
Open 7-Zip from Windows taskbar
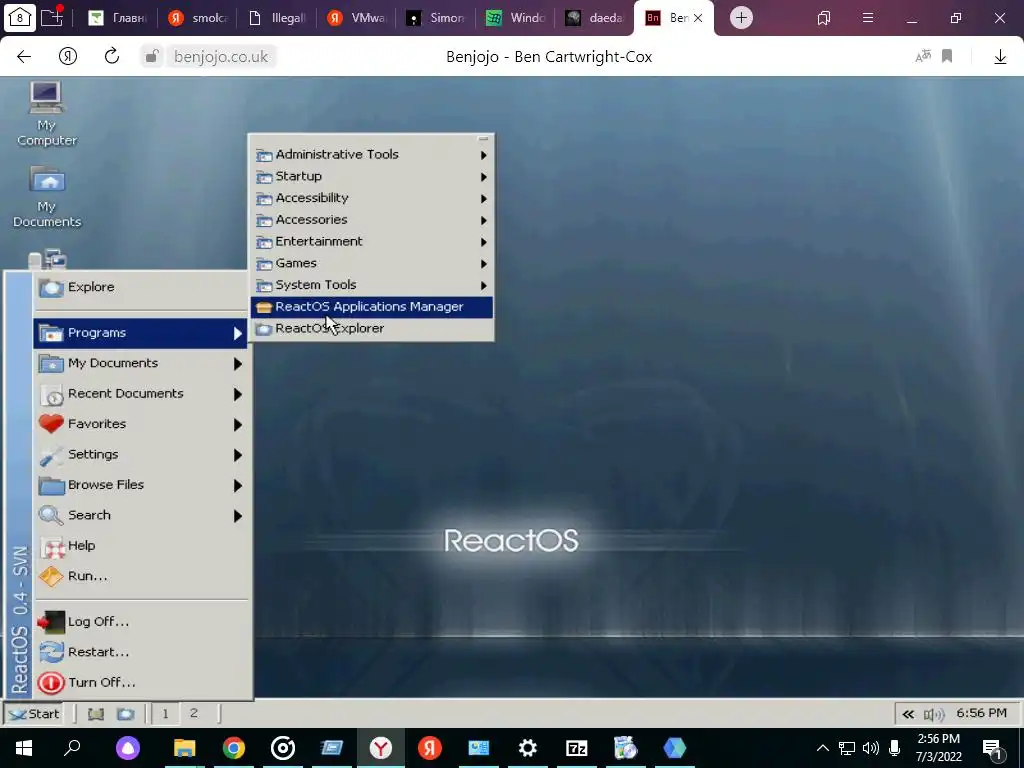tap(577, 748)
